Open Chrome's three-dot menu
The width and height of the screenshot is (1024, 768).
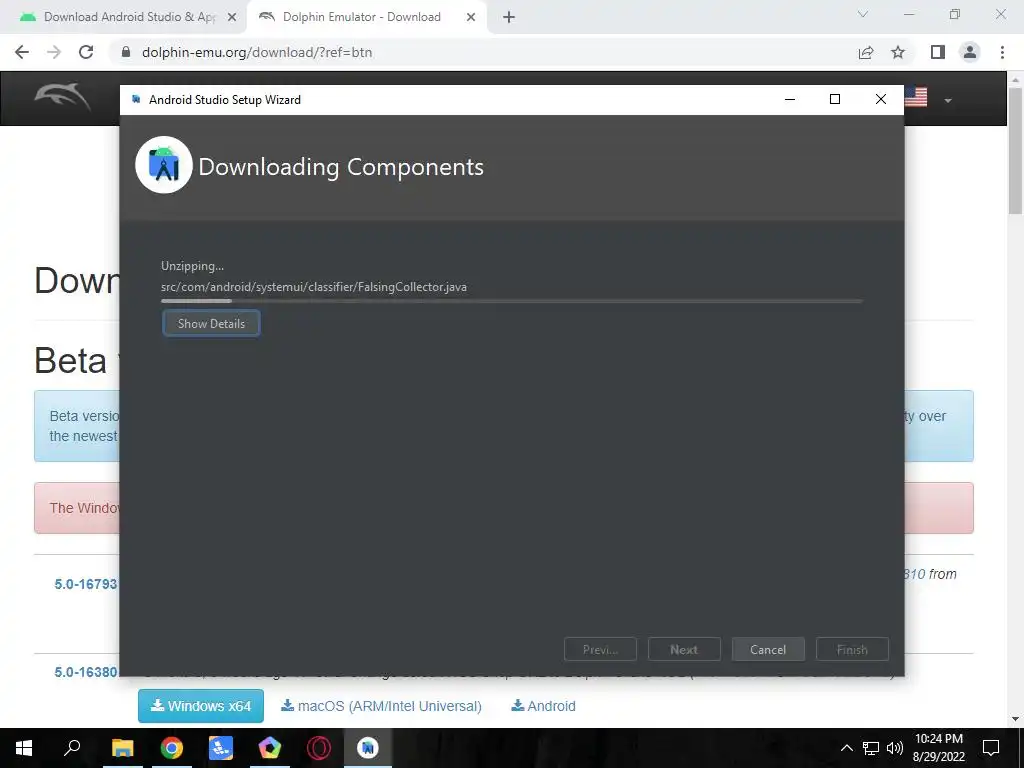pyautogui.click(x=1002, y=52)
